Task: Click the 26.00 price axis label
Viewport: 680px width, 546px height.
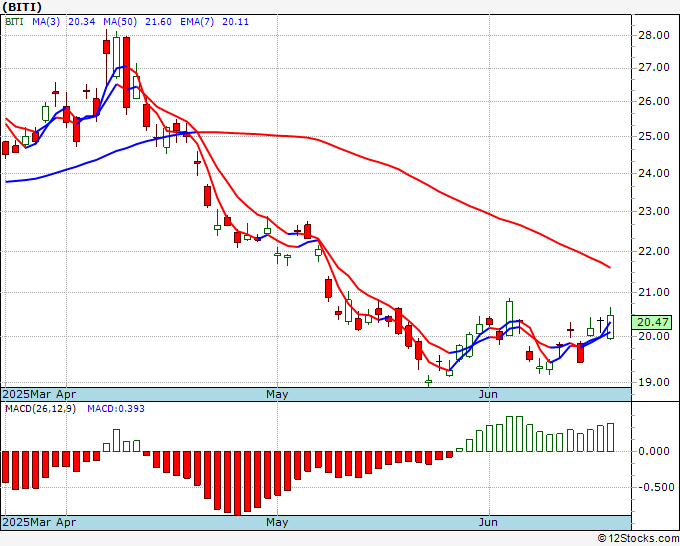Action: pyautogui.click(x=654, y=101)
